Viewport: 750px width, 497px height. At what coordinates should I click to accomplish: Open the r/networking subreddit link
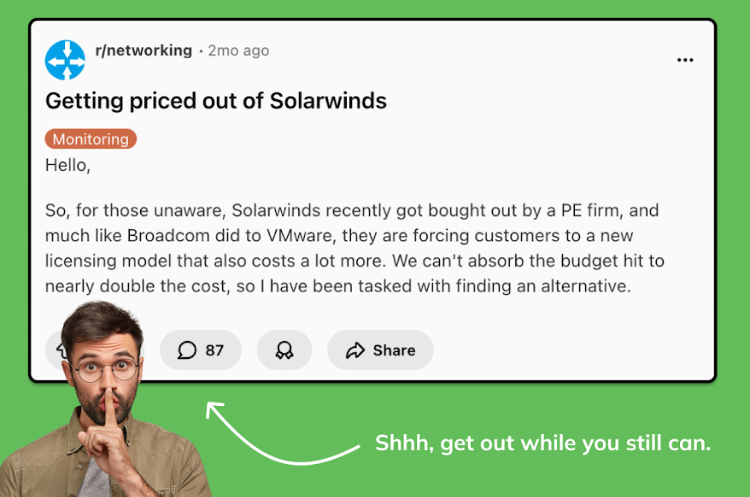coord(142,50)
